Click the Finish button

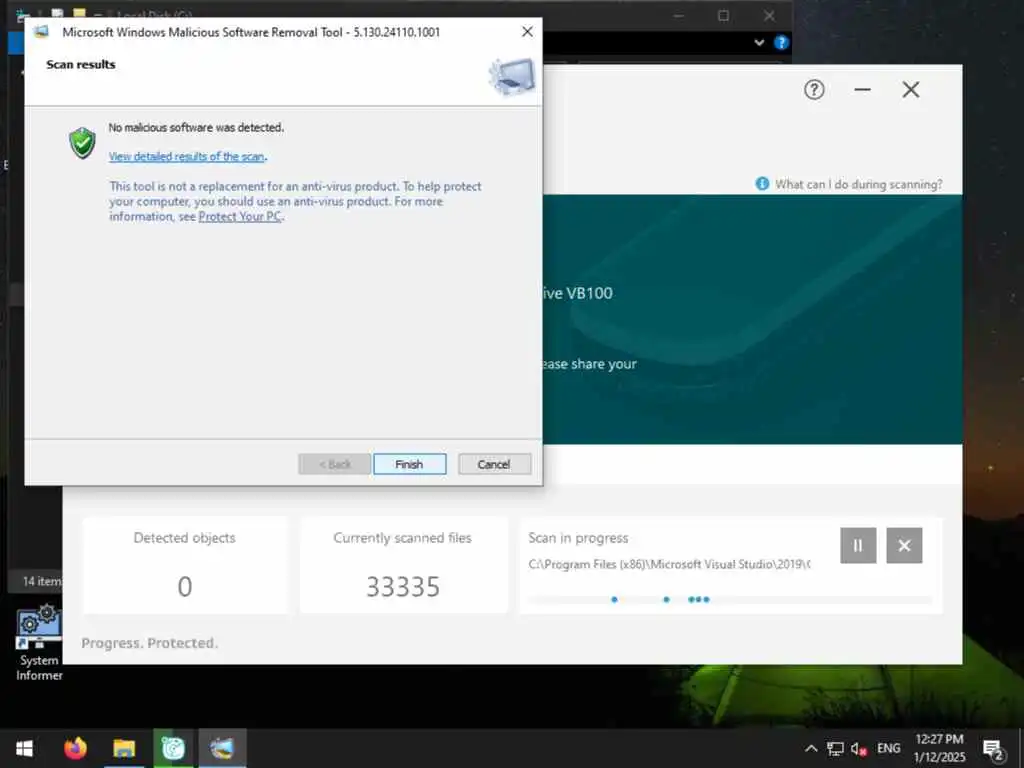point(409,464)
